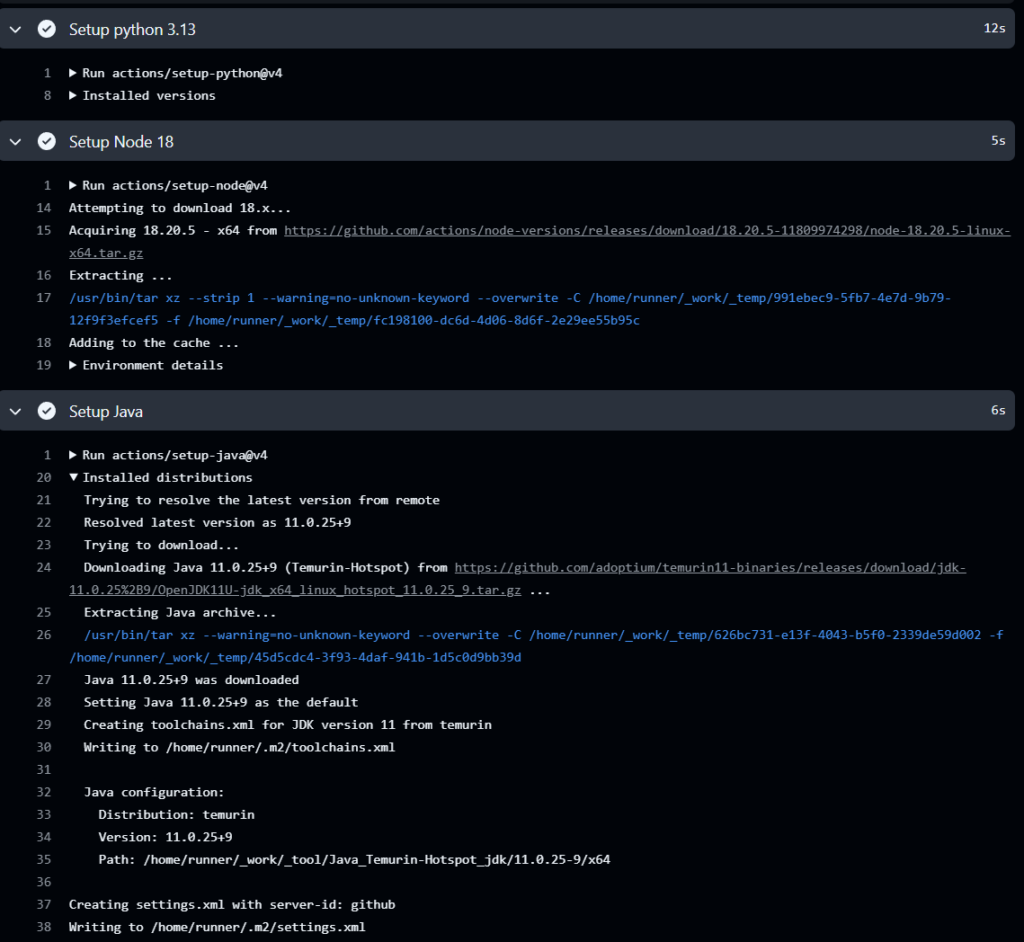
Task: Expand the Run actions/setup-python@v4 group
Action: [x=176, y=73]
